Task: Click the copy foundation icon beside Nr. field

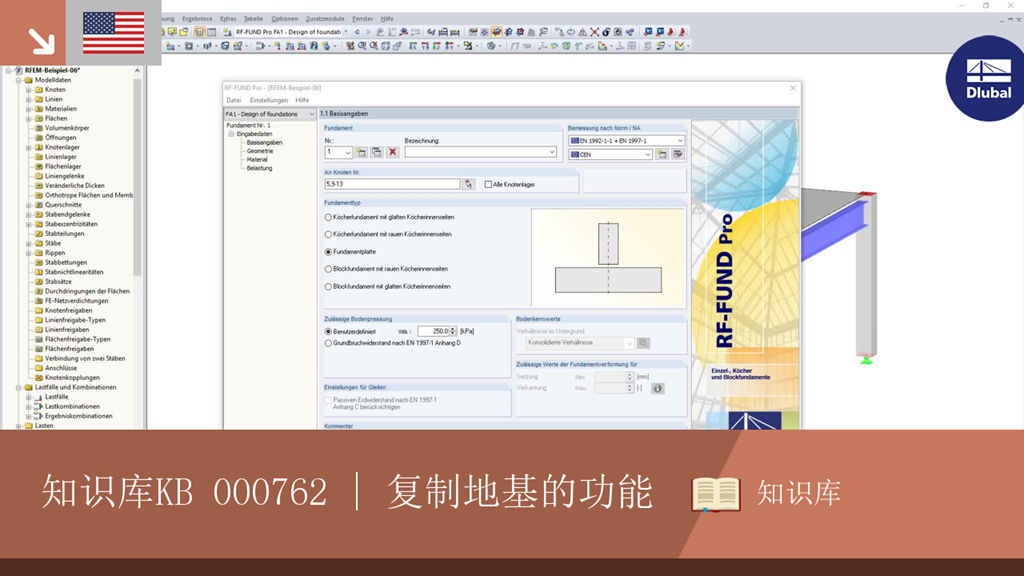Action: [x=377, y=152]
